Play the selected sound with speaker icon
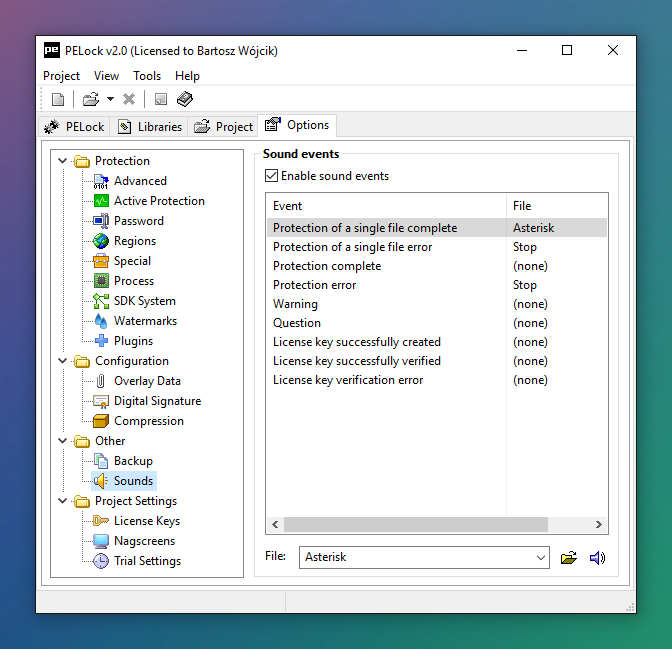Screen dimensions: 672x649 click(597, 558)
